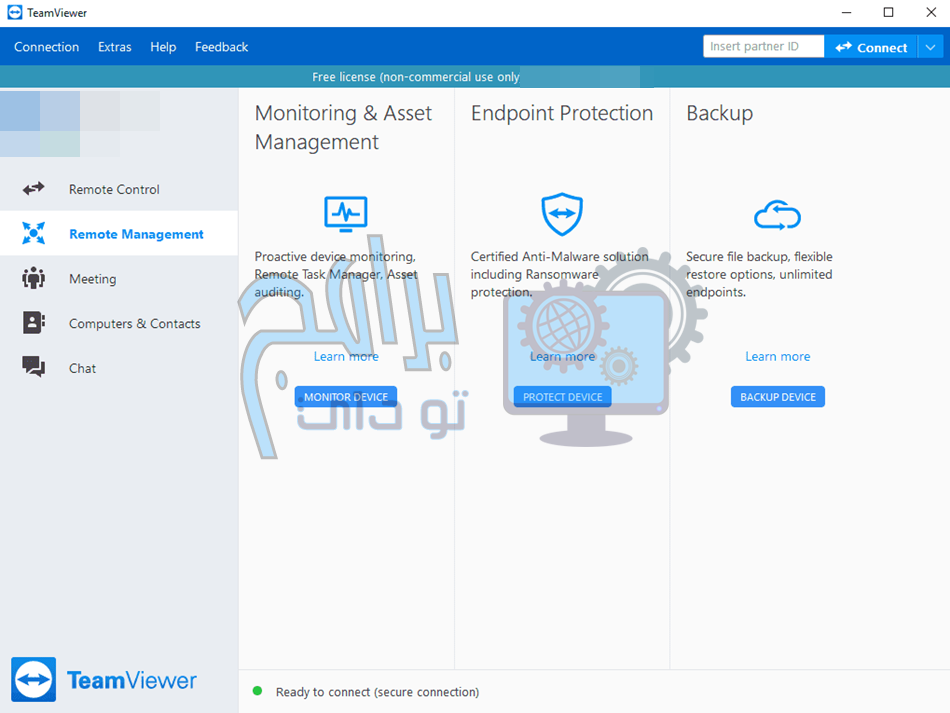Click the Remote Management sidebar icon

[x=34, y=234]
